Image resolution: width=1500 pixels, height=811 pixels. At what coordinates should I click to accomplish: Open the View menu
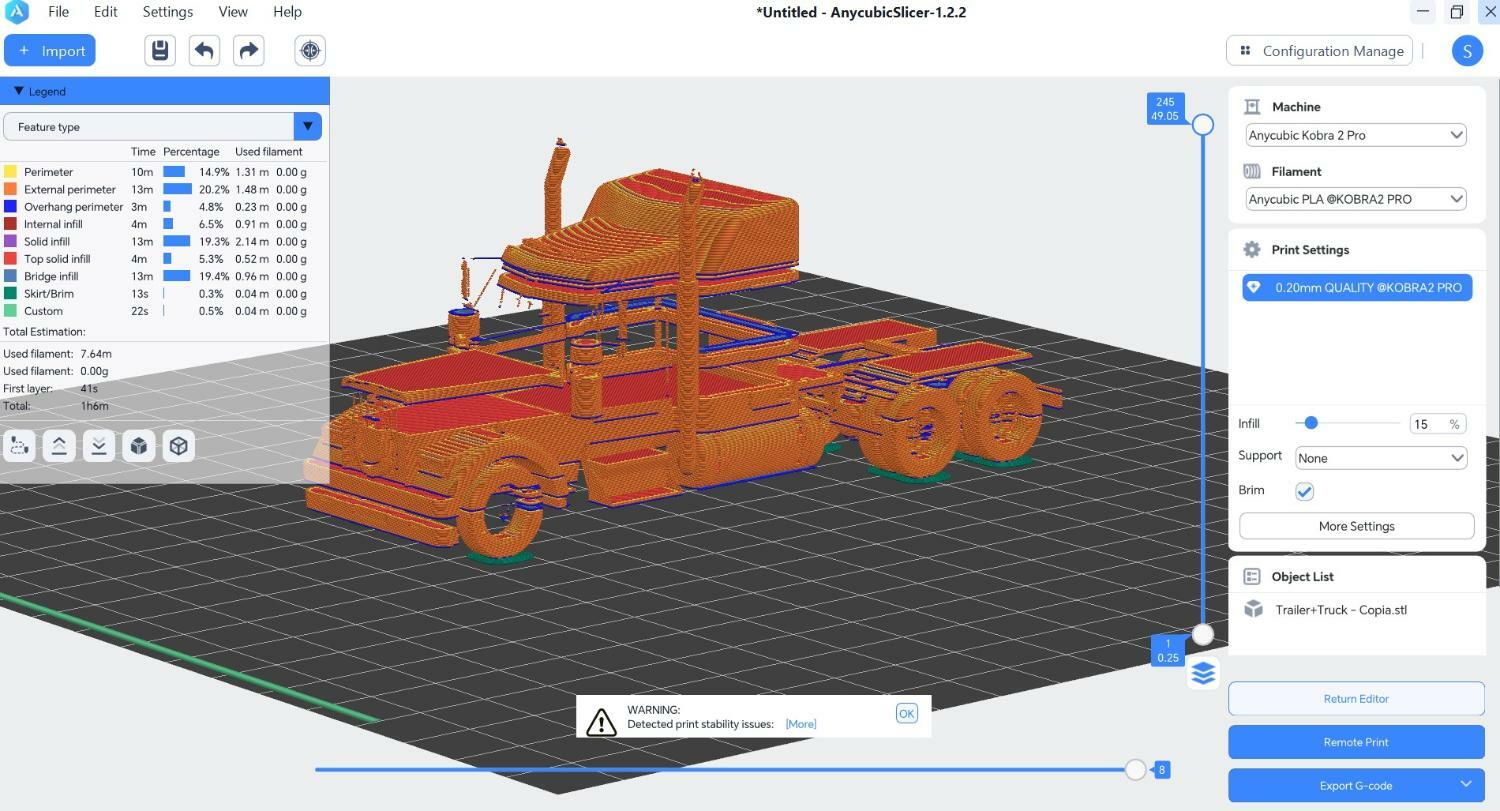[232, 12]
